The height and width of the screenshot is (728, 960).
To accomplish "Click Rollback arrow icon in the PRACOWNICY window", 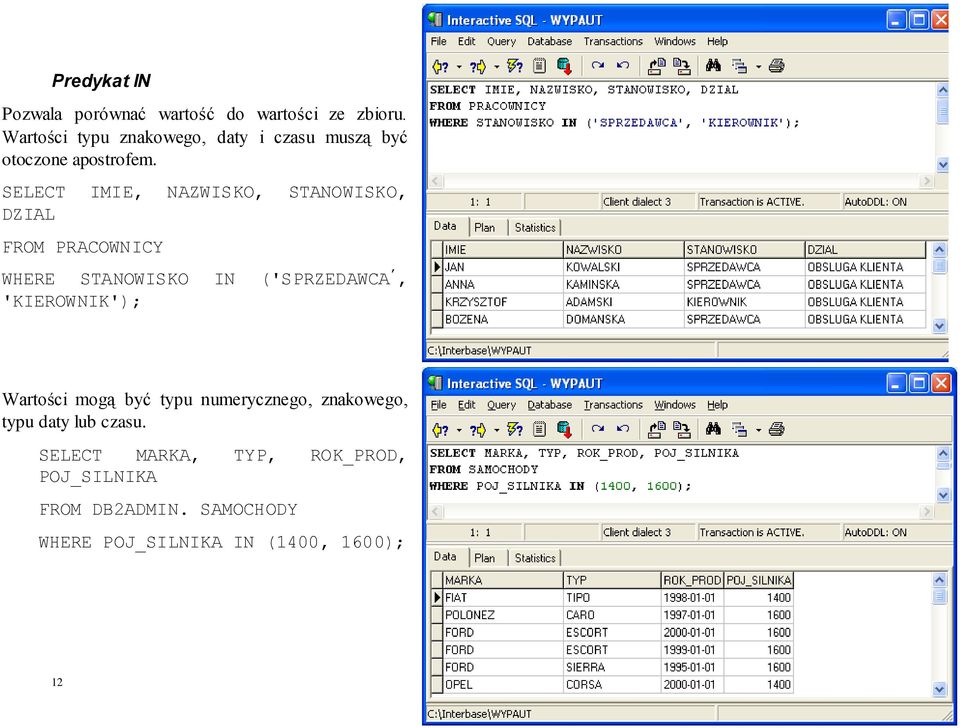I will tap(623, 66).
